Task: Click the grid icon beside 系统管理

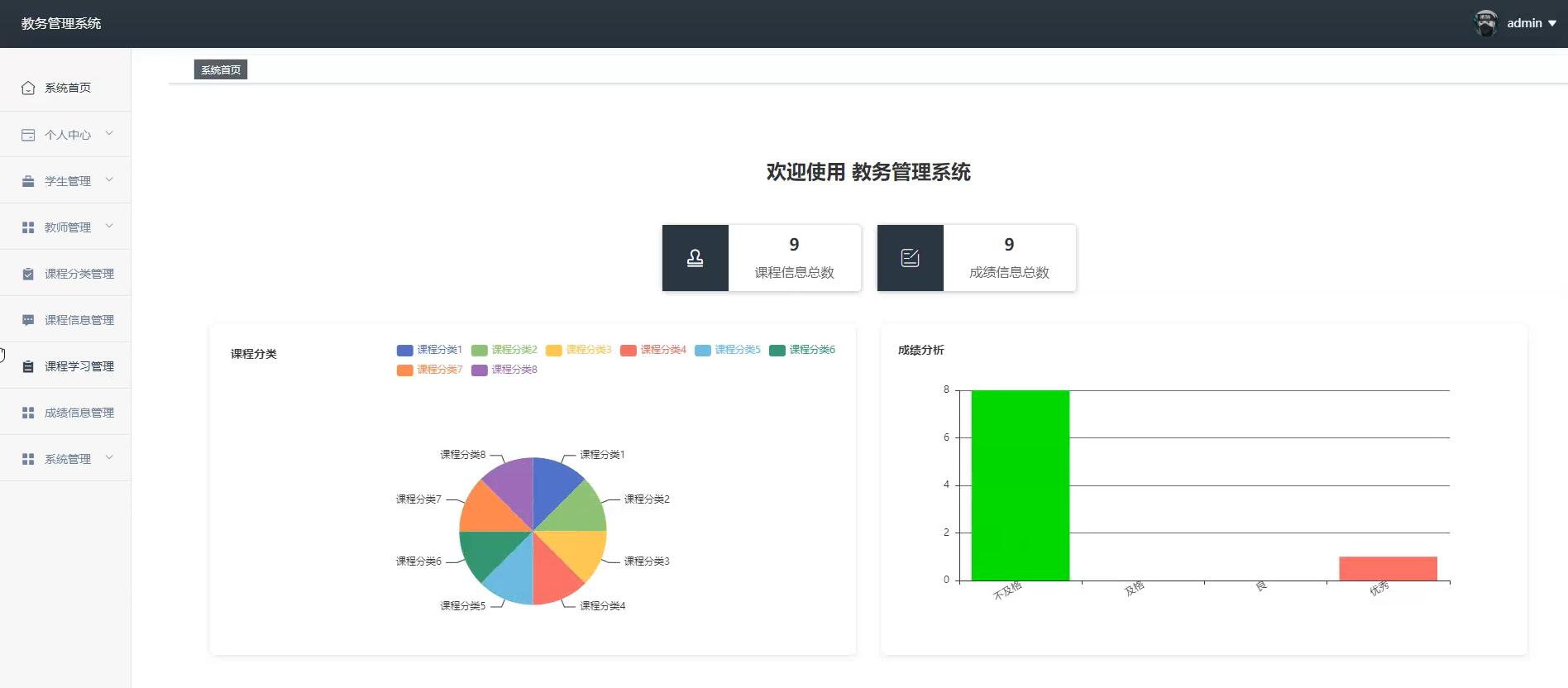Action: point(28,459)
